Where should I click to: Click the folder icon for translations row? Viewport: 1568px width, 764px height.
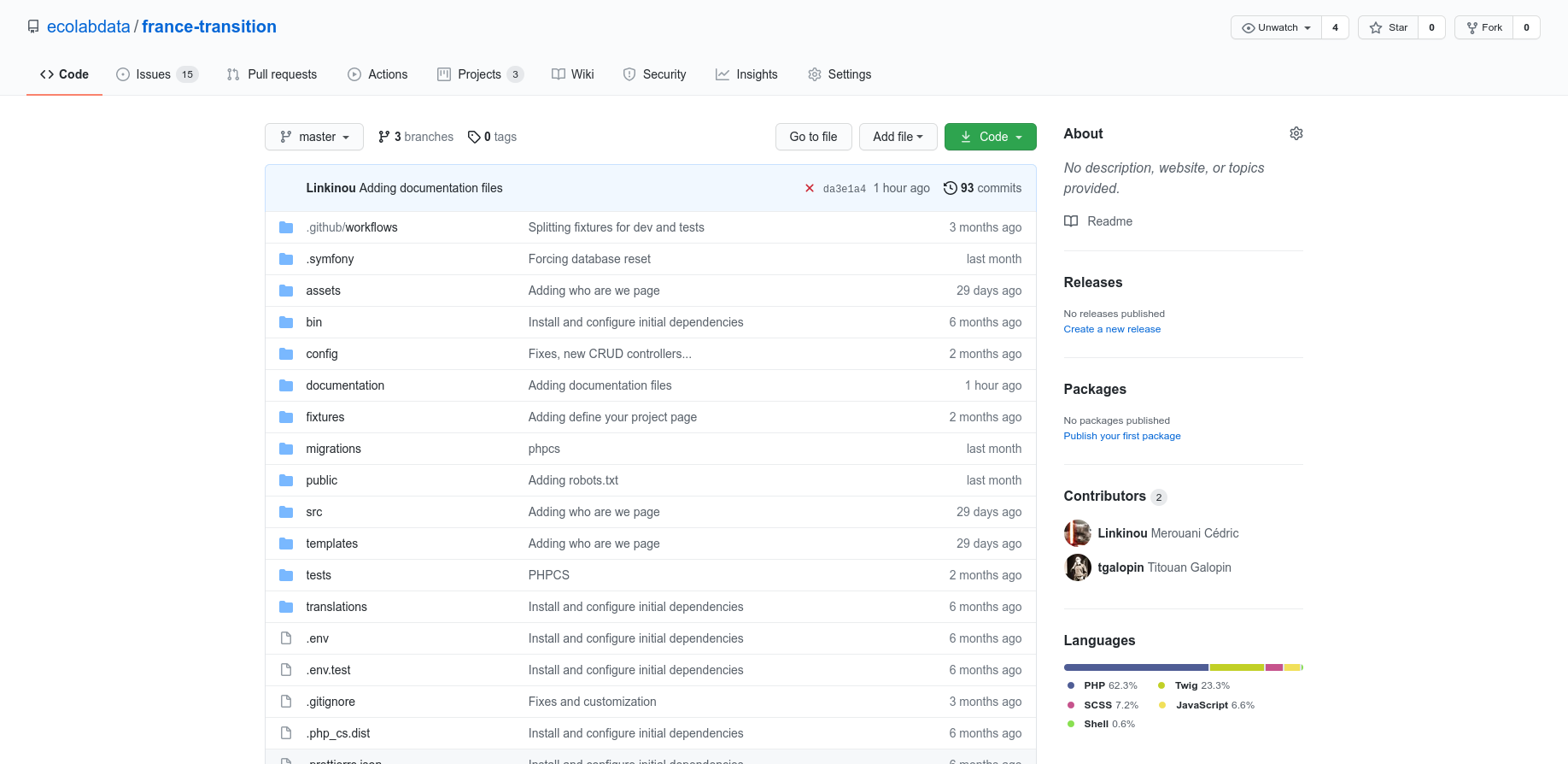[286, 607]
